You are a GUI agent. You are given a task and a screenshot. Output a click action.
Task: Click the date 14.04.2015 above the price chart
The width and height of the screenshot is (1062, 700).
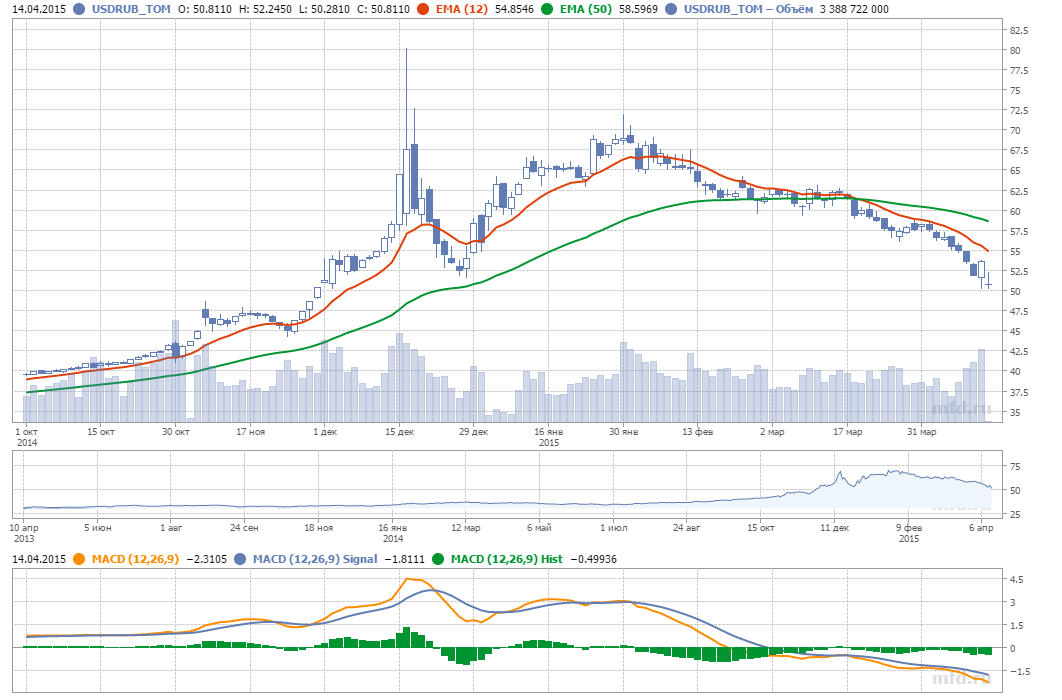39,9
